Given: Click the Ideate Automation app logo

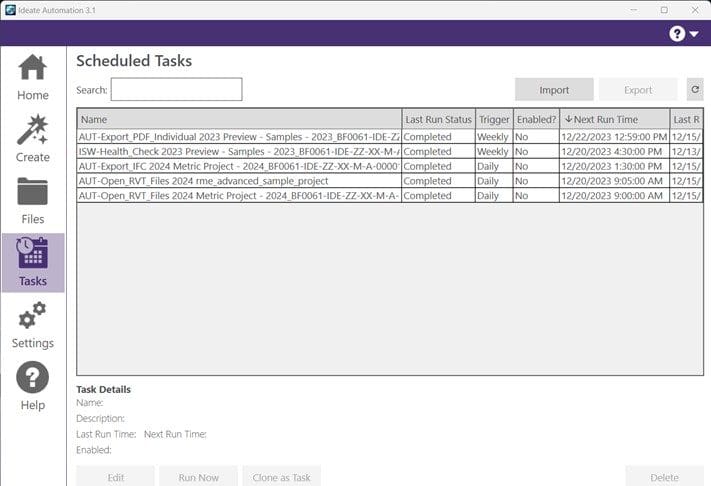Looking at the screenshot, I should click(9, 9).
